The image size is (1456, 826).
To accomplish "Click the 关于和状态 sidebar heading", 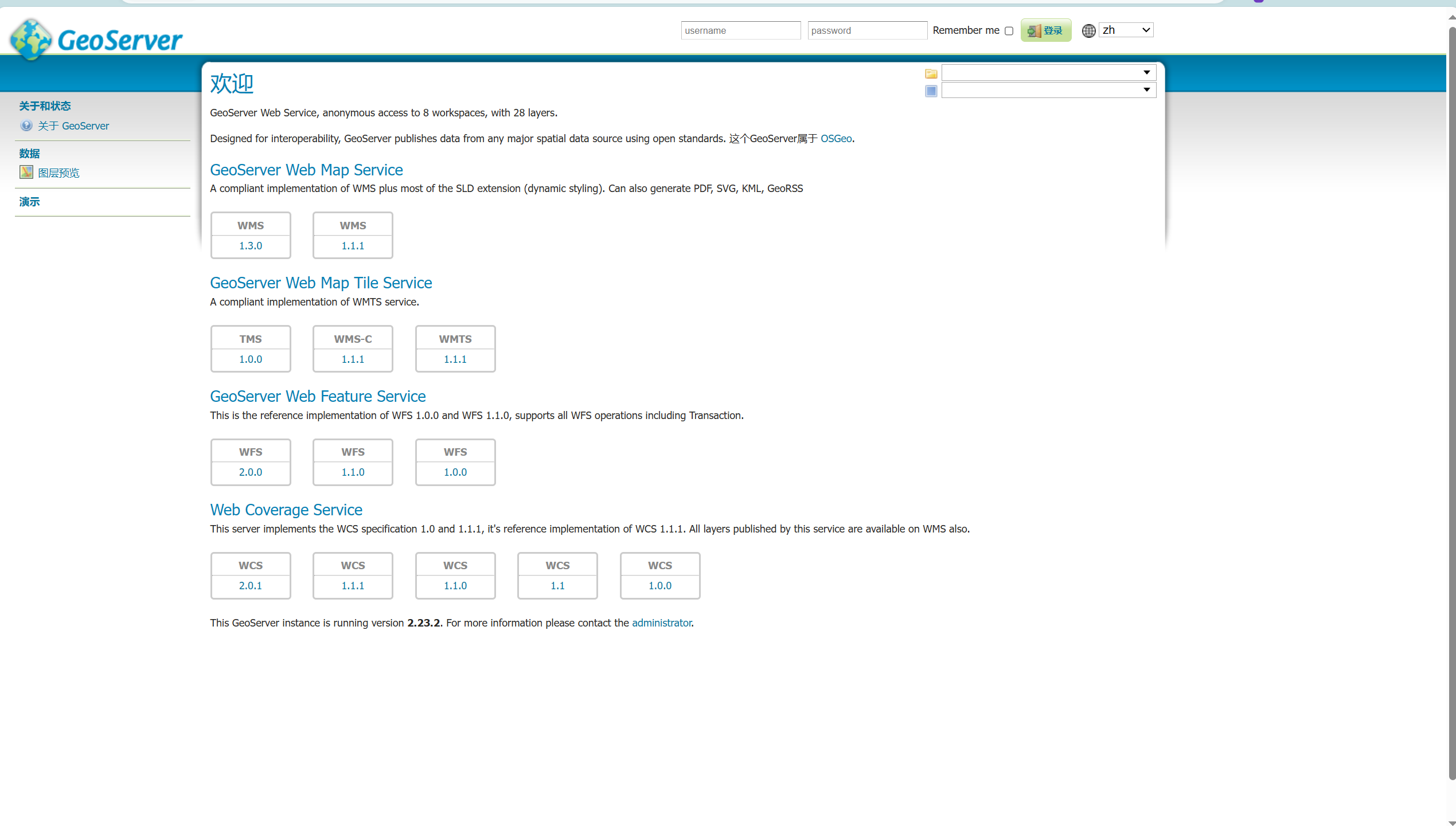I will click(x=45, y=106).
